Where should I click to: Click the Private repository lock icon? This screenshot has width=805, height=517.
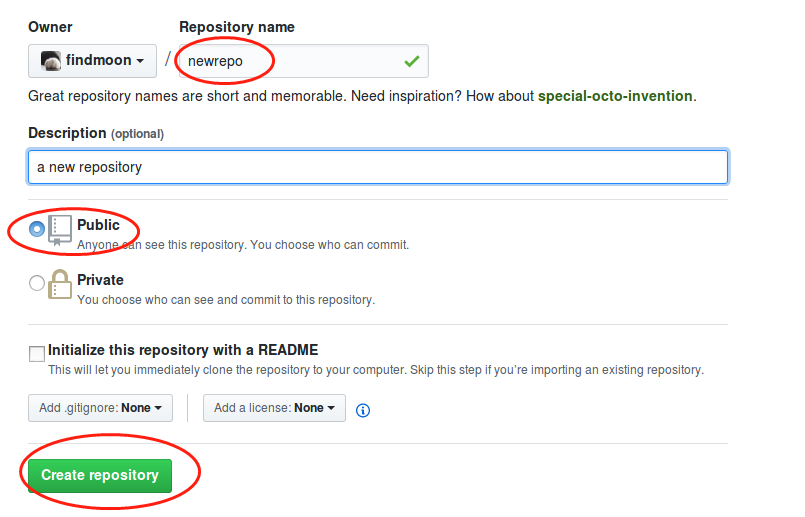(60, 285)
